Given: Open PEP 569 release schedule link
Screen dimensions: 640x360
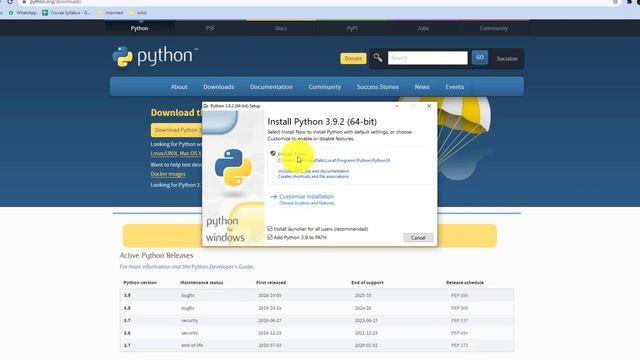Looking at the screenshot, I should click(x=459, y=308).
